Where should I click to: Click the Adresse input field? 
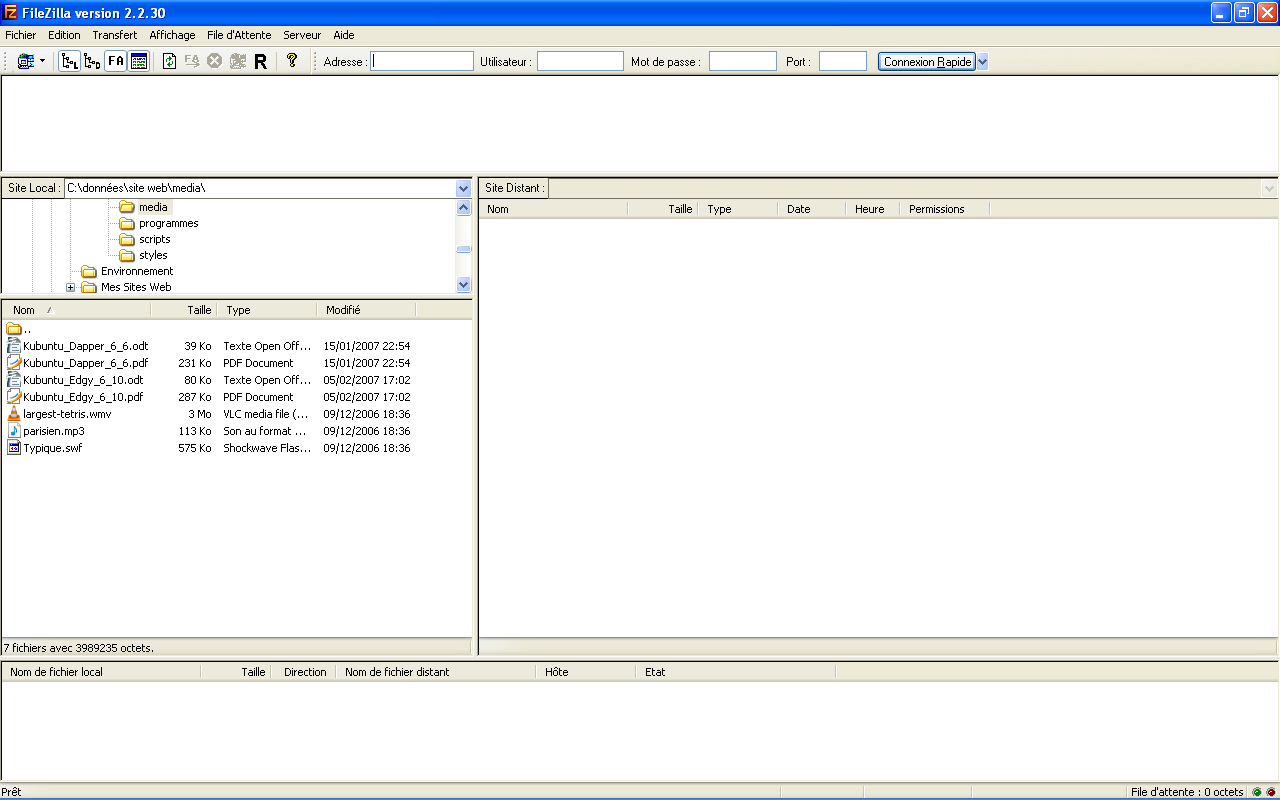pos(422,61)
